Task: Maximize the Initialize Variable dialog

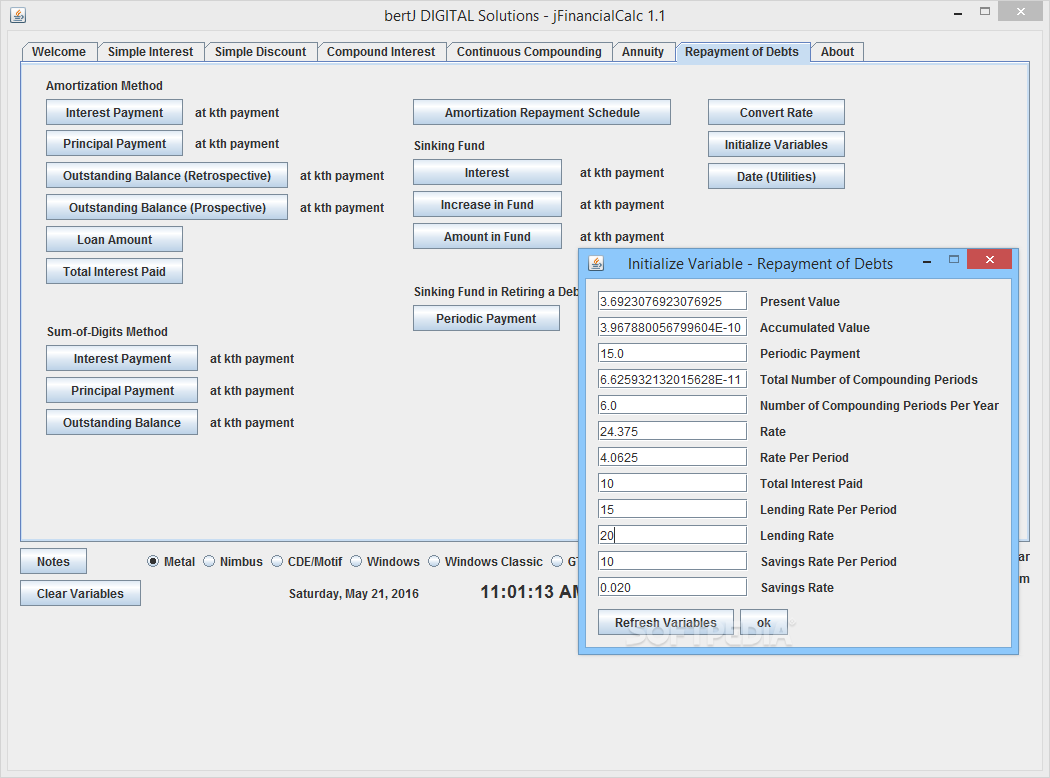Action: [x=954, y=260]
